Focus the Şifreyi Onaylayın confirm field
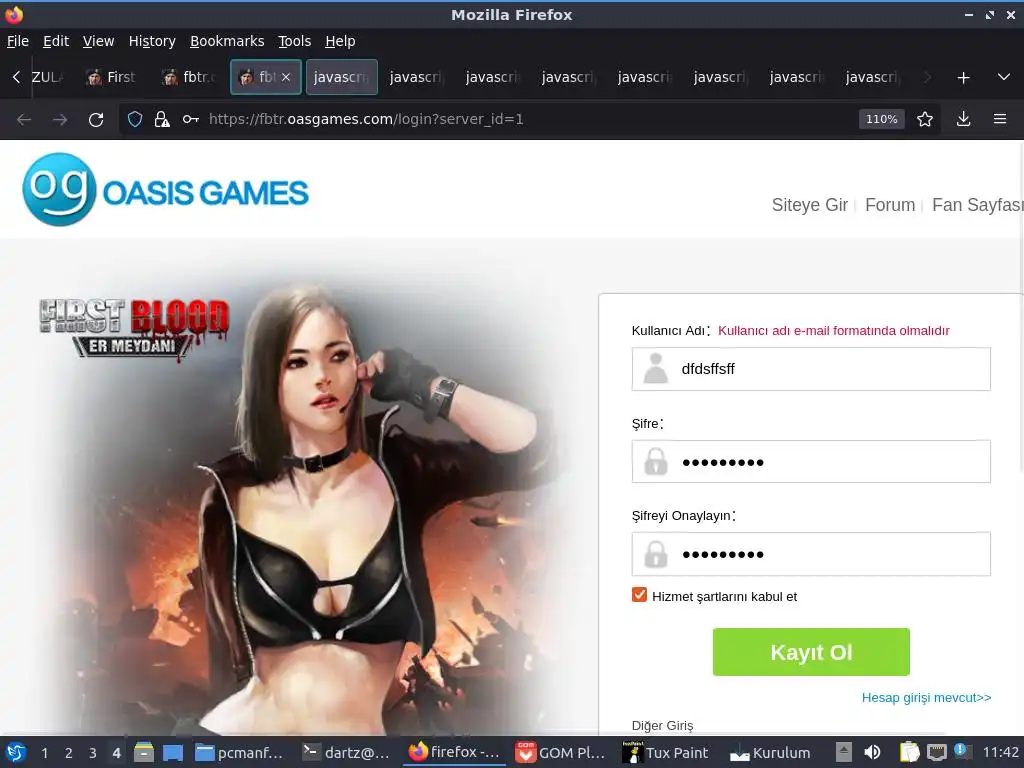 coord(810,554)
